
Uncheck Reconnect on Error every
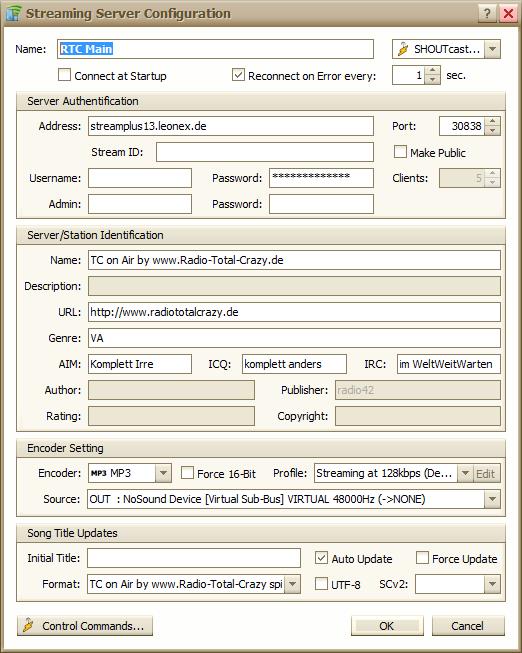[238, 75]
